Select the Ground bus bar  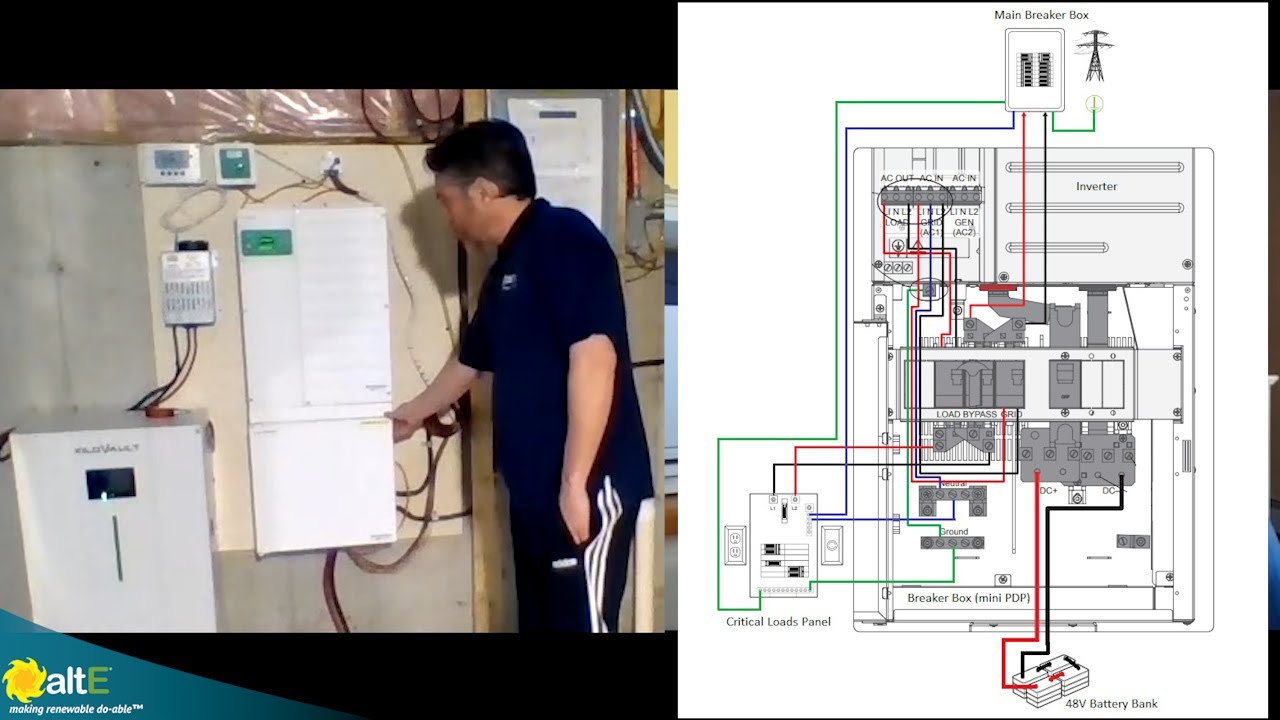(x=952, y=542)
